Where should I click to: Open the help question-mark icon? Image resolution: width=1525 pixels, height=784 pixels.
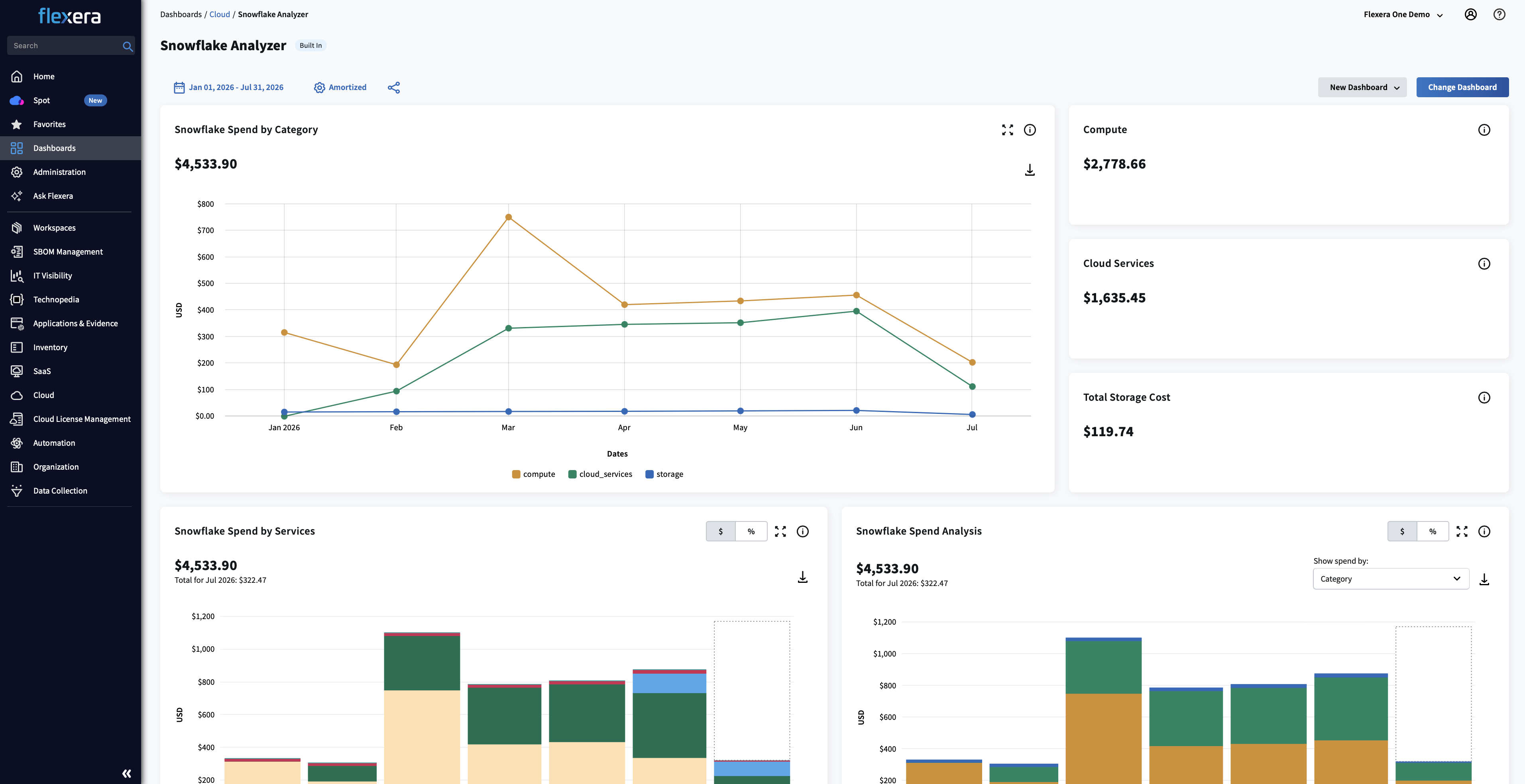click(1499, 14)
